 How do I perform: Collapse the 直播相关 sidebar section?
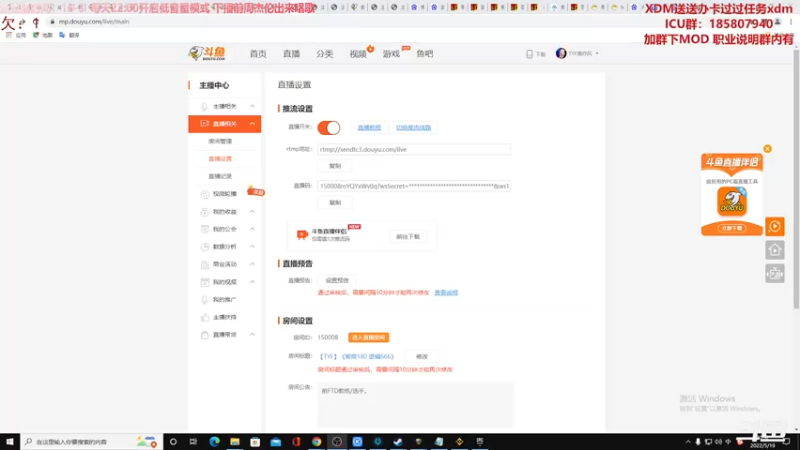pos(252,123)
